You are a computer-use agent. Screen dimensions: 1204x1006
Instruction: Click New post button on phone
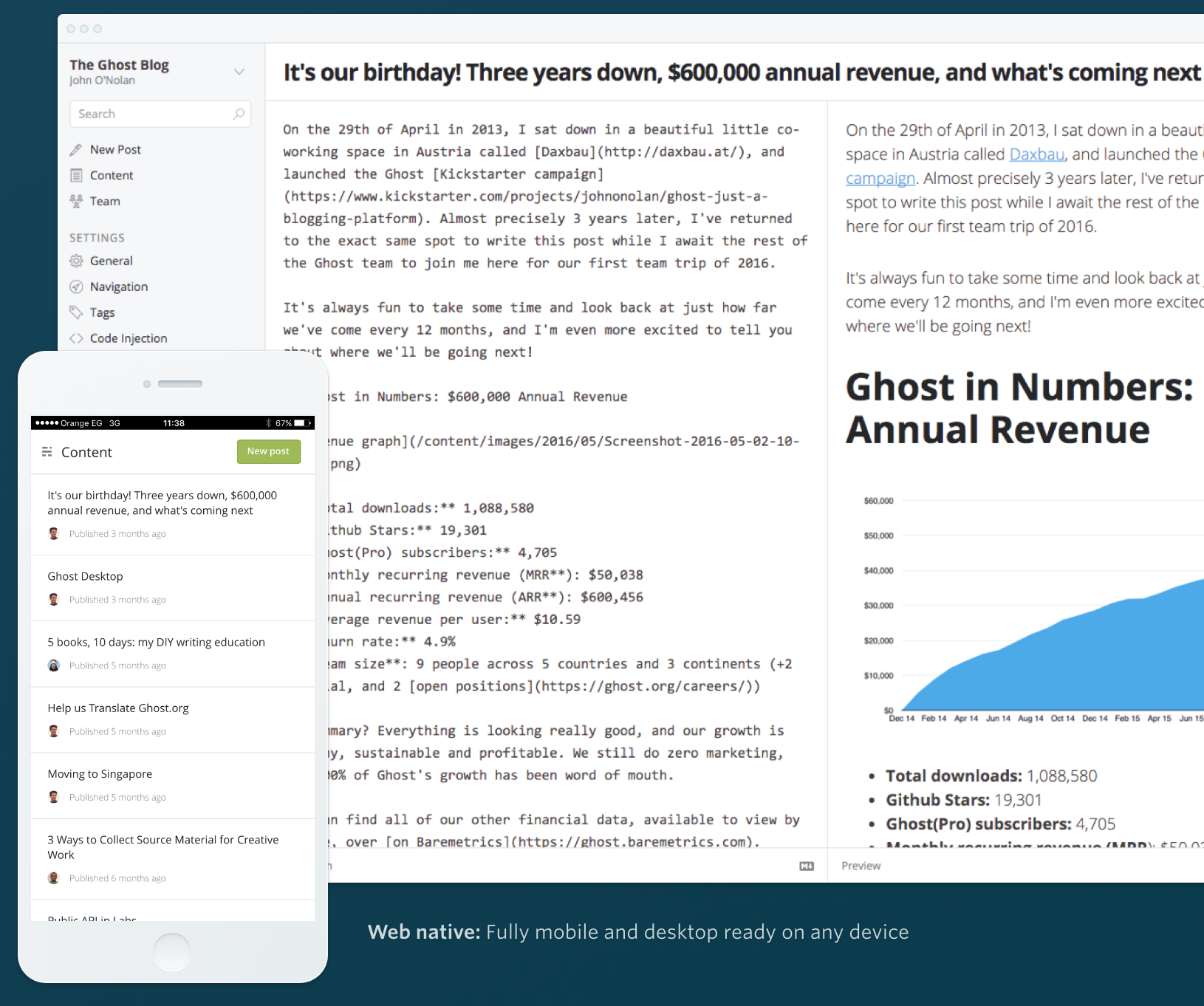coord(269,451)
